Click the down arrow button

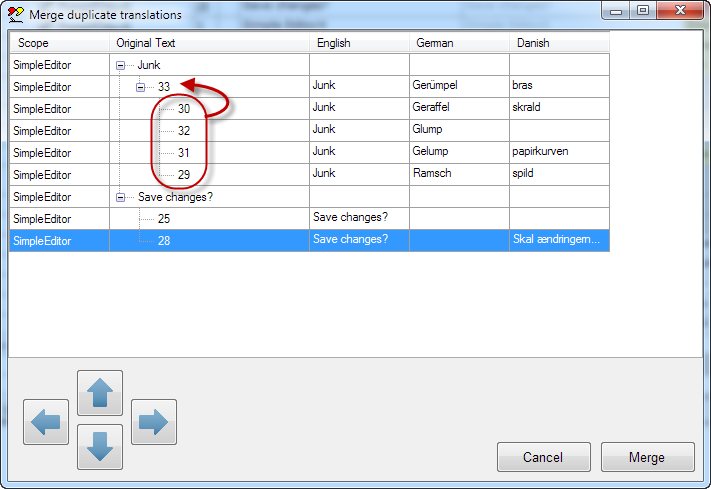point(100,447)
